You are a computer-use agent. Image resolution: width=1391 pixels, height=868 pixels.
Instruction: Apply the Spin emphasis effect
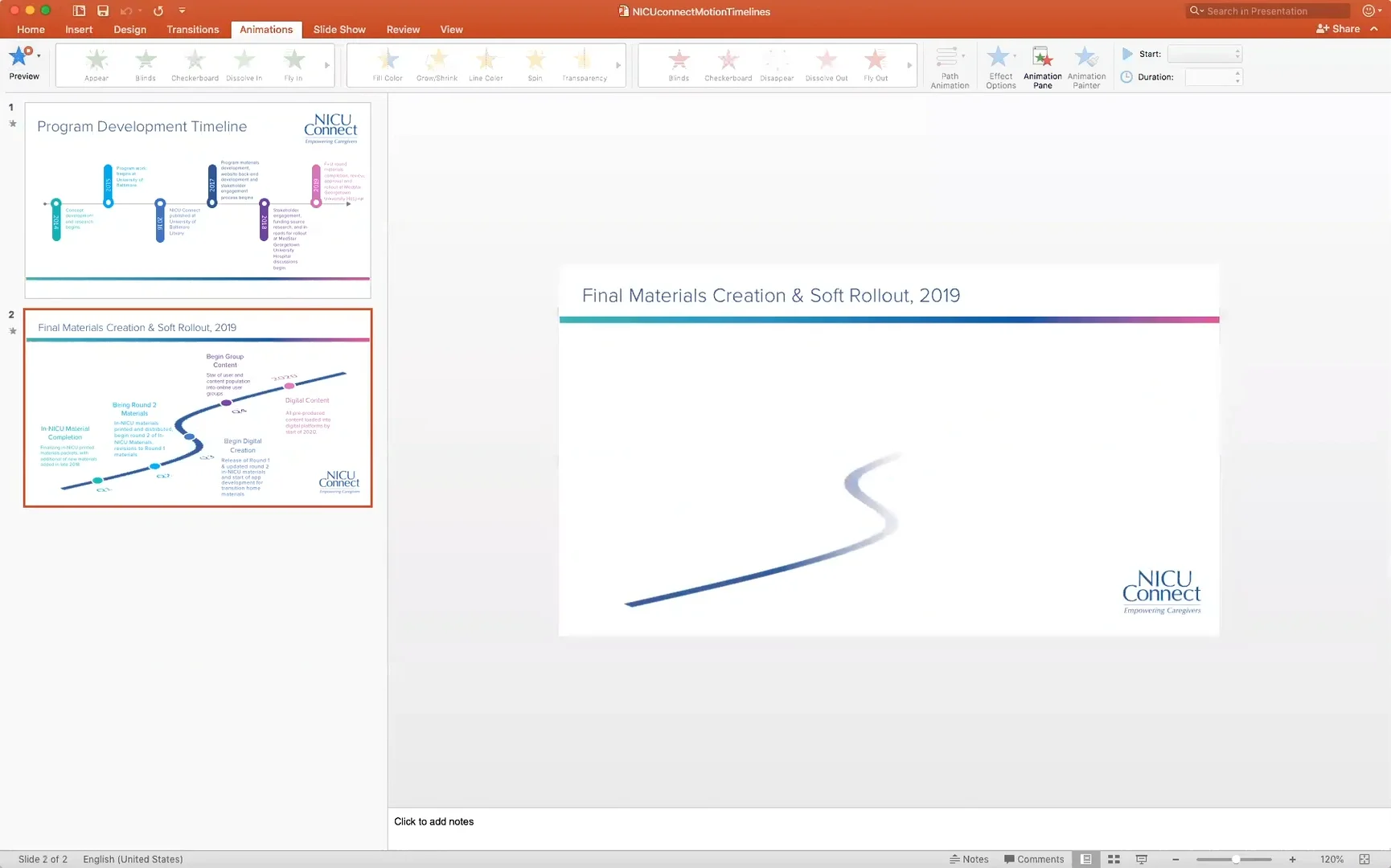[x=535, y=64]
